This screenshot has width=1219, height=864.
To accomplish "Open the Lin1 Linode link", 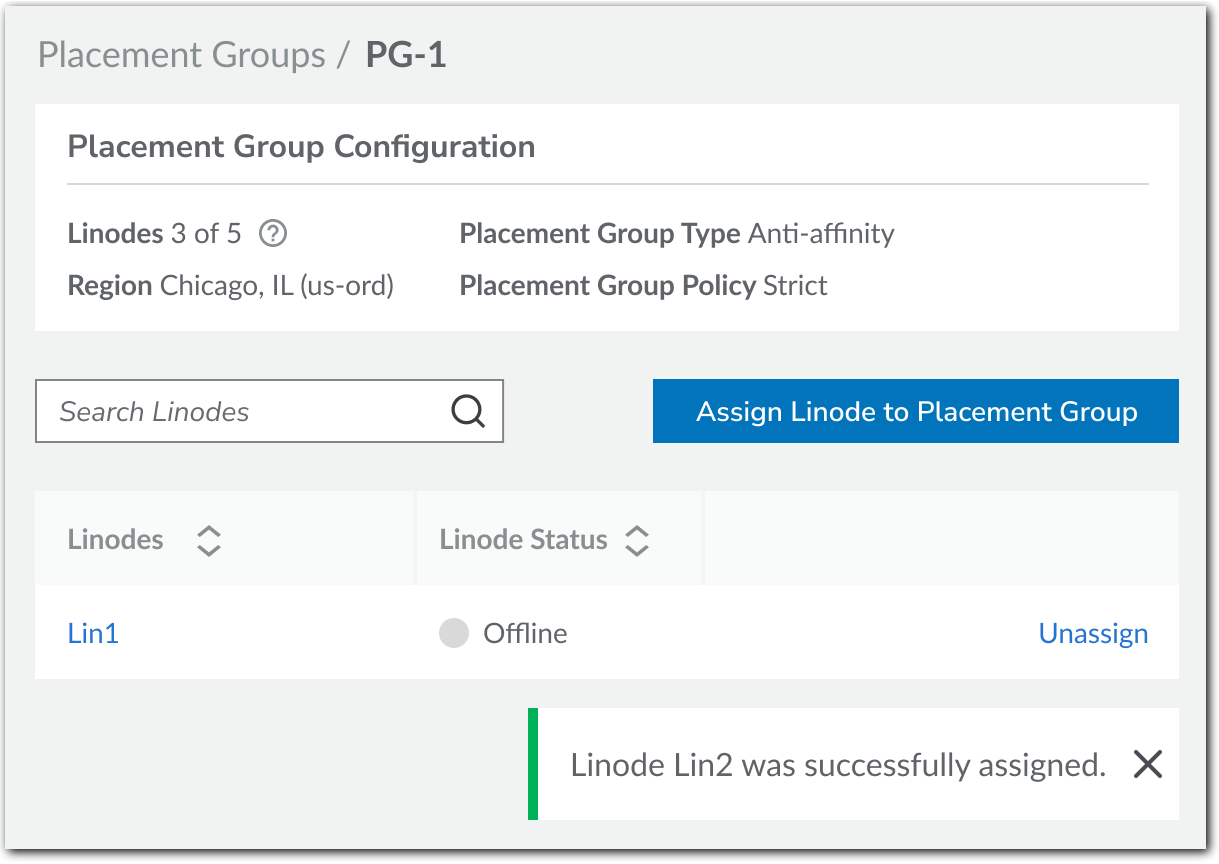I will coord(93,633).
